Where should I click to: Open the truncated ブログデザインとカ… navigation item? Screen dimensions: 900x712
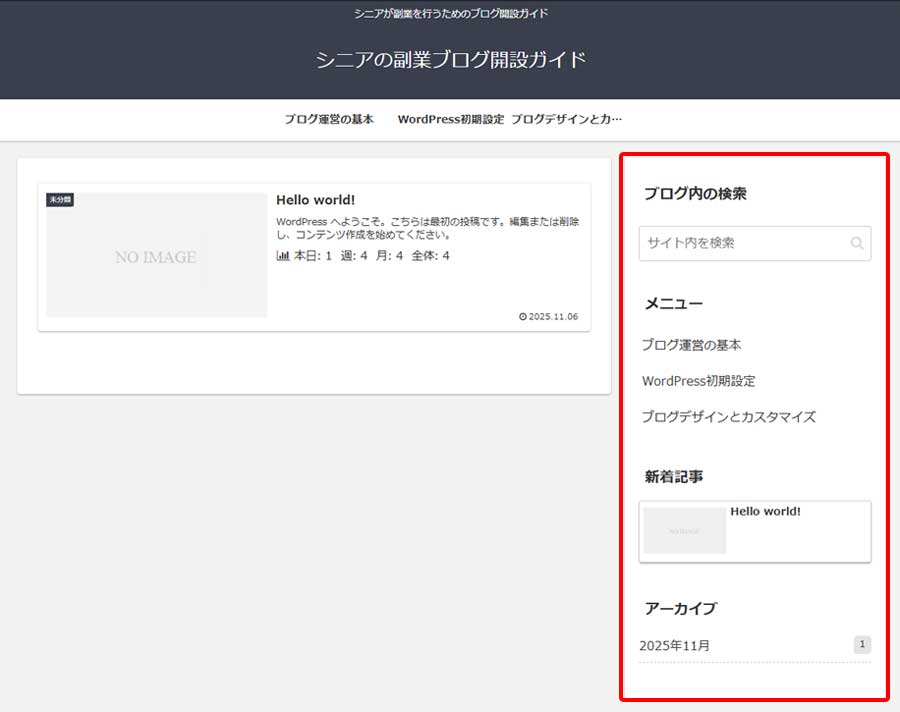pyautogui.click(x=566, y=118)
